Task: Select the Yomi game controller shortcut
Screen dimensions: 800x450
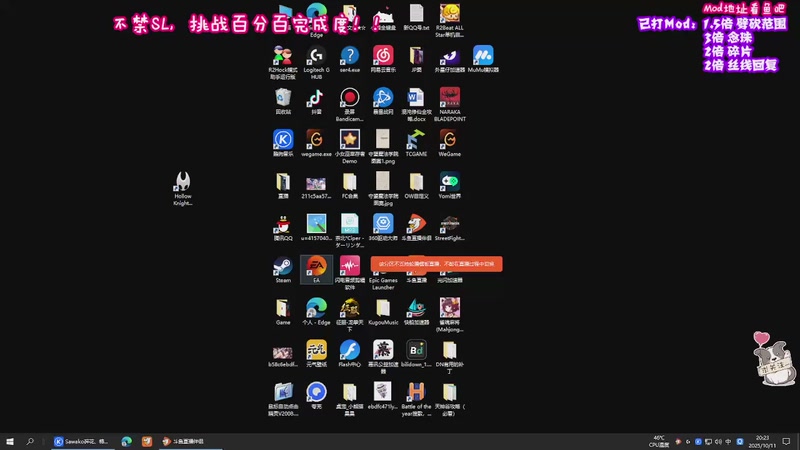Action: click(449, 185)
